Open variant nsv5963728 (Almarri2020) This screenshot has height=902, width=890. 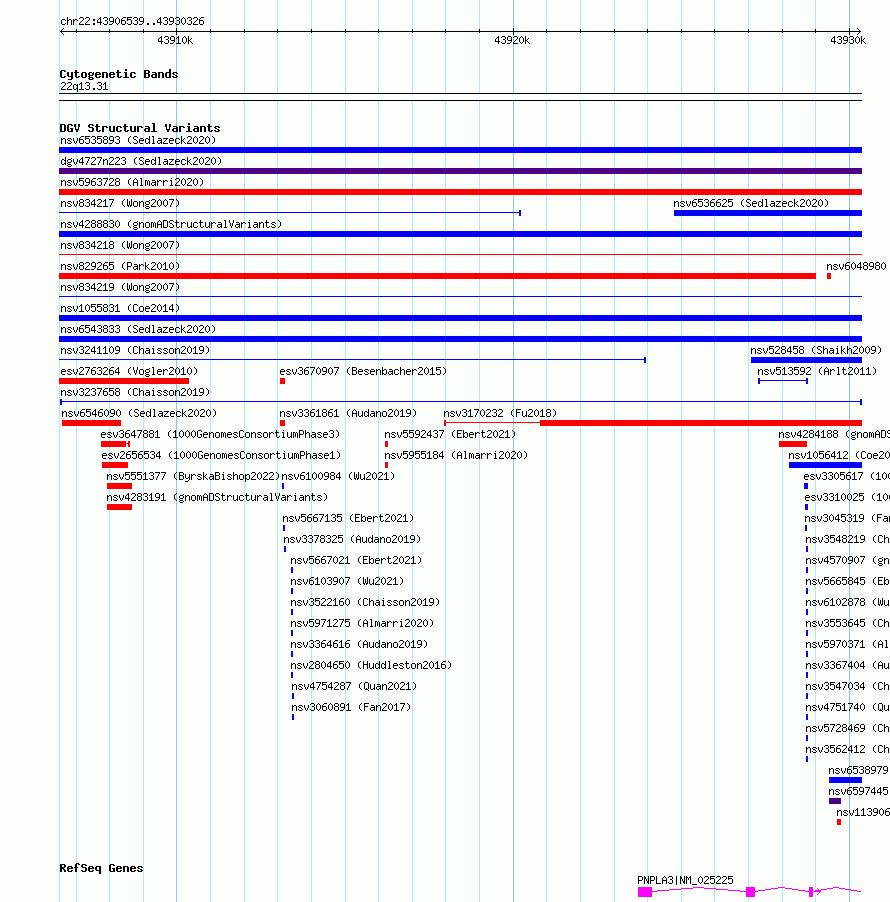coord(132,182)
